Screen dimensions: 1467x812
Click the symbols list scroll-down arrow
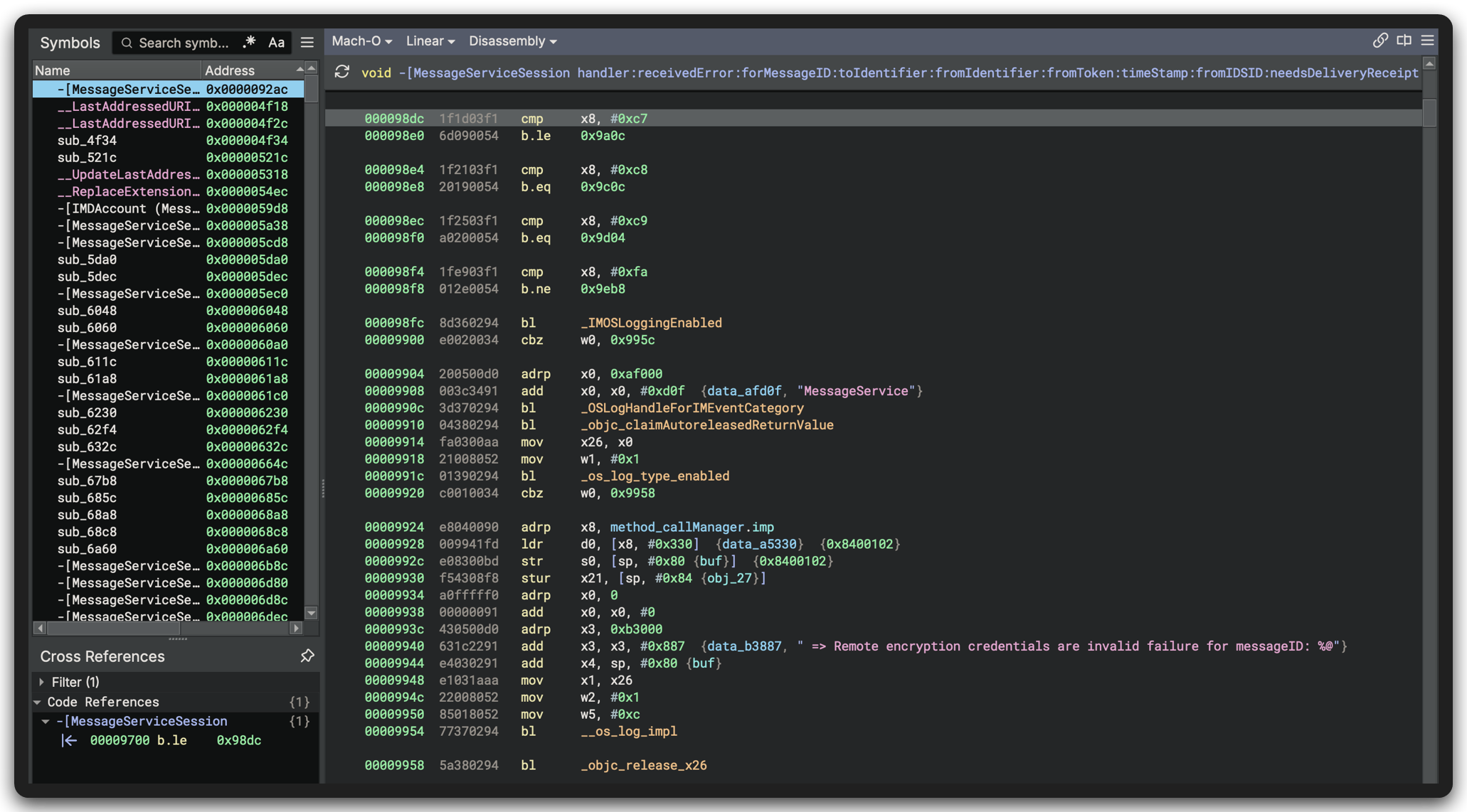point(311,613)
